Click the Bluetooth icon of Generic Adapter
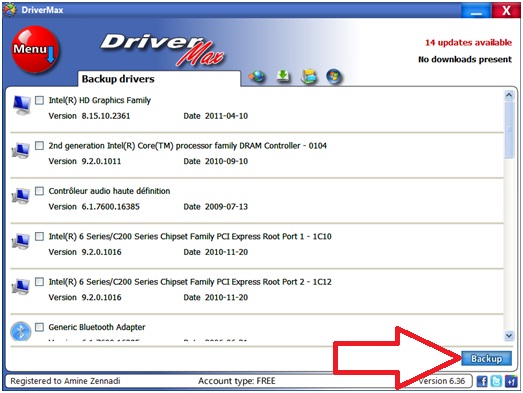This screenshot has height=393, width=523. [x=21, y=331]
